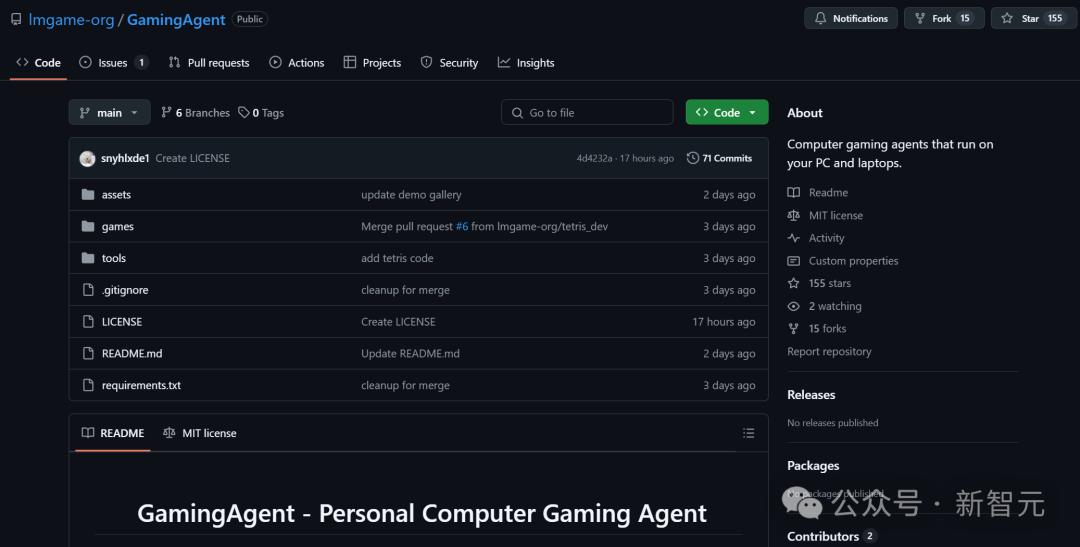Open the Actions tab
Image resolution: width=1080 pixels, height=547 pixels.
[296, 63]
